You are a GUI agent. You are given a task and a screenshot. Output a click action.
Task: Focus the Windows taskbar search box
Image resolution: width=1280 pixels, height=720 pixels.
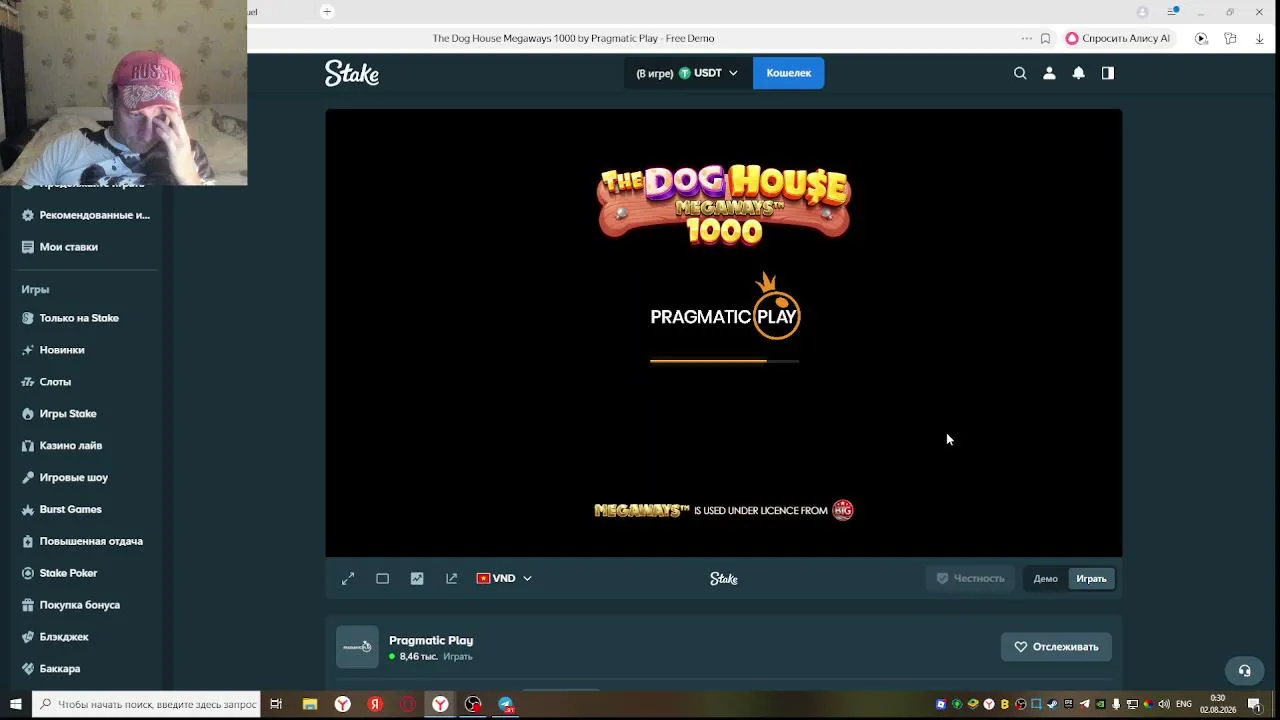click(147, 704)
